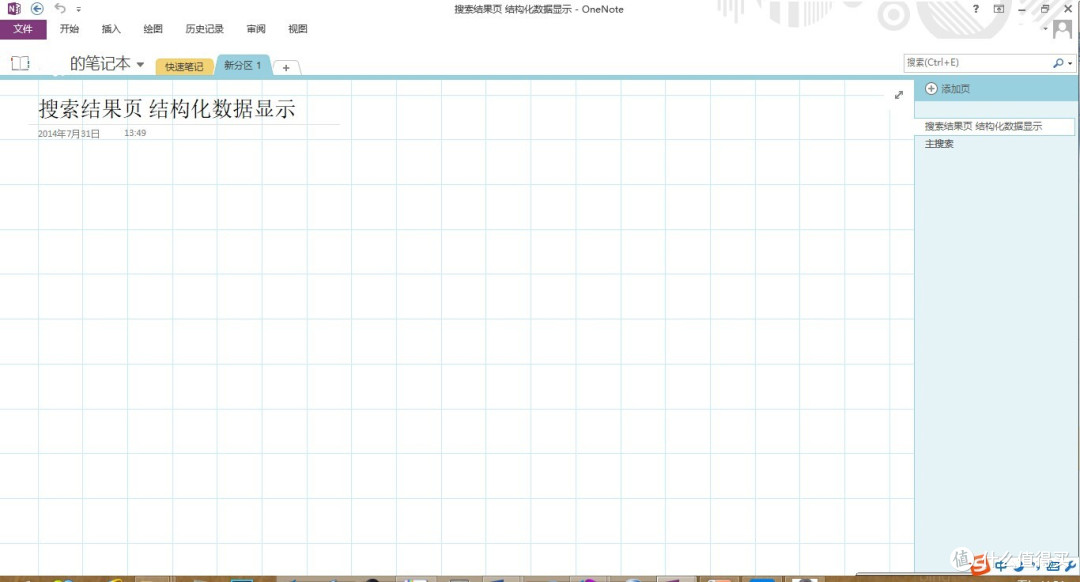Screen dimensions: 1080x582
Task: Create a new section with the plus tab
Action: click(286, 67)
